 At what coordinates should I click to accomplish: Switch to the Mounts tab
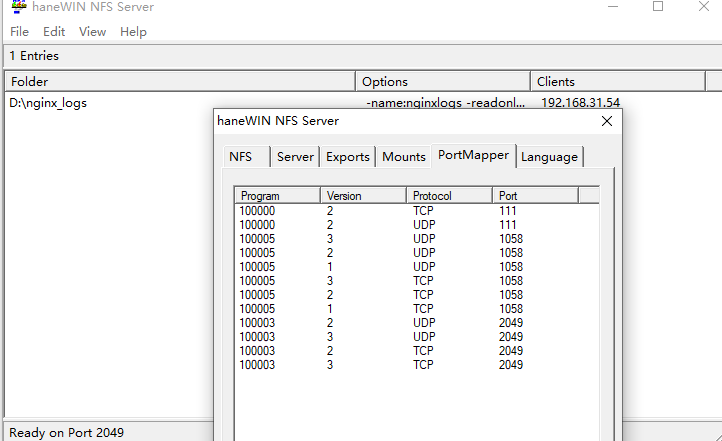403,157
